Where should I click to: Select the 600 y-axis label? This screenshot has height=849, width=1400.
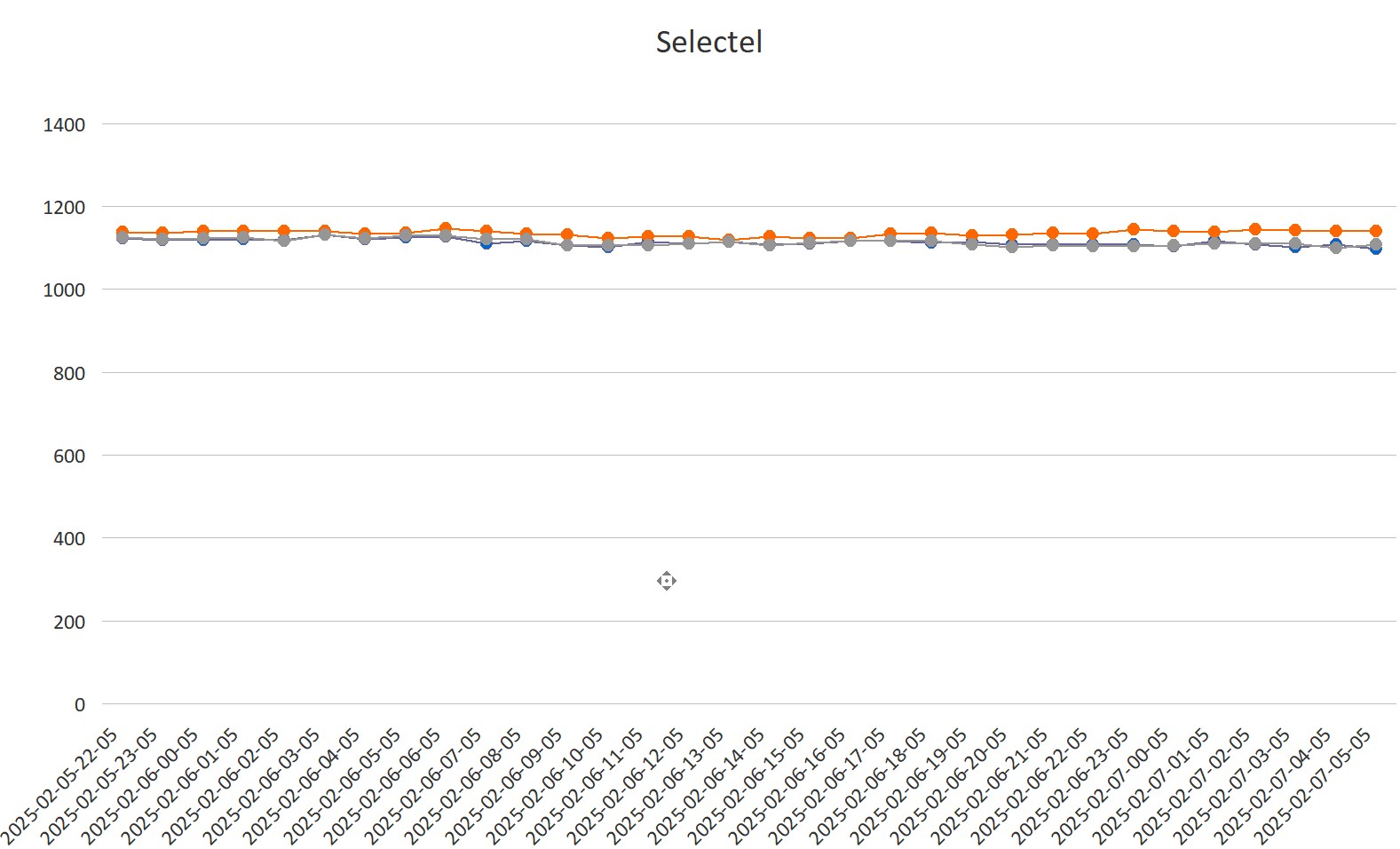coord(69,456)
